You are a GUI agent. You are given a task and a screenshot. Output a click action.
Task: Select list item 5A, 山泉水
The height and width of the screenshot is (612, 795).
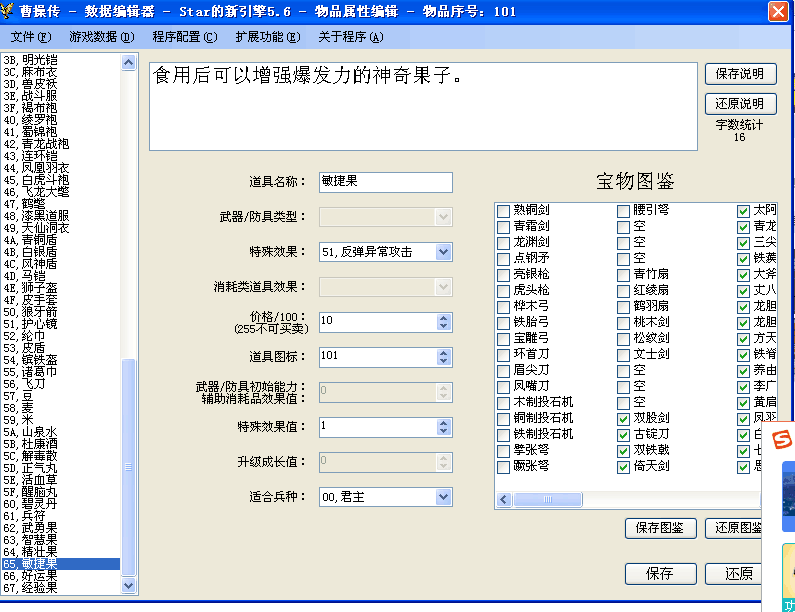pyautogui.click(x=61, y=432)
